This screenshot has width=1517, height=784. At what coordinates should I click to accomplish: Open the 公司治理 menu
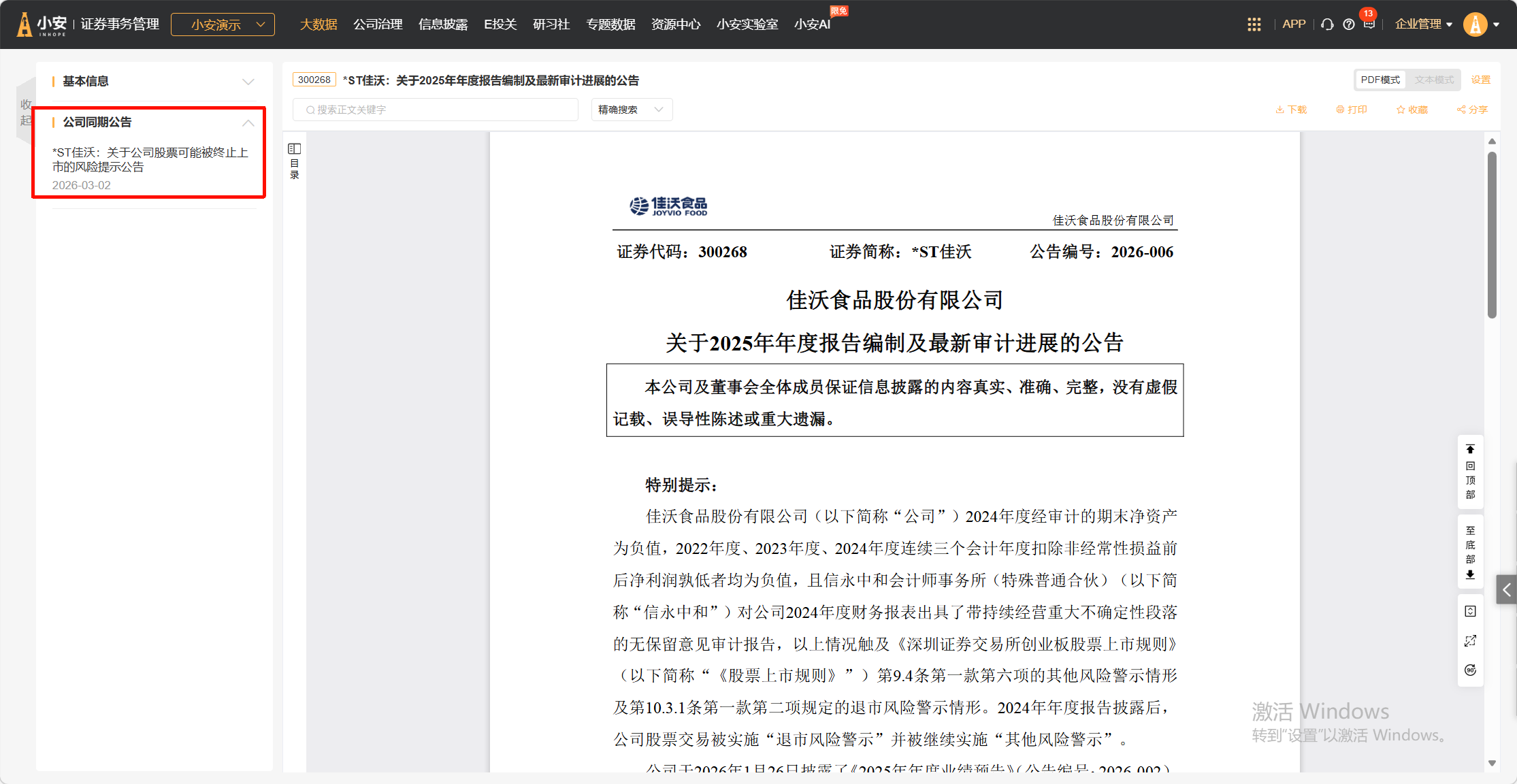[x=378, y=24]
